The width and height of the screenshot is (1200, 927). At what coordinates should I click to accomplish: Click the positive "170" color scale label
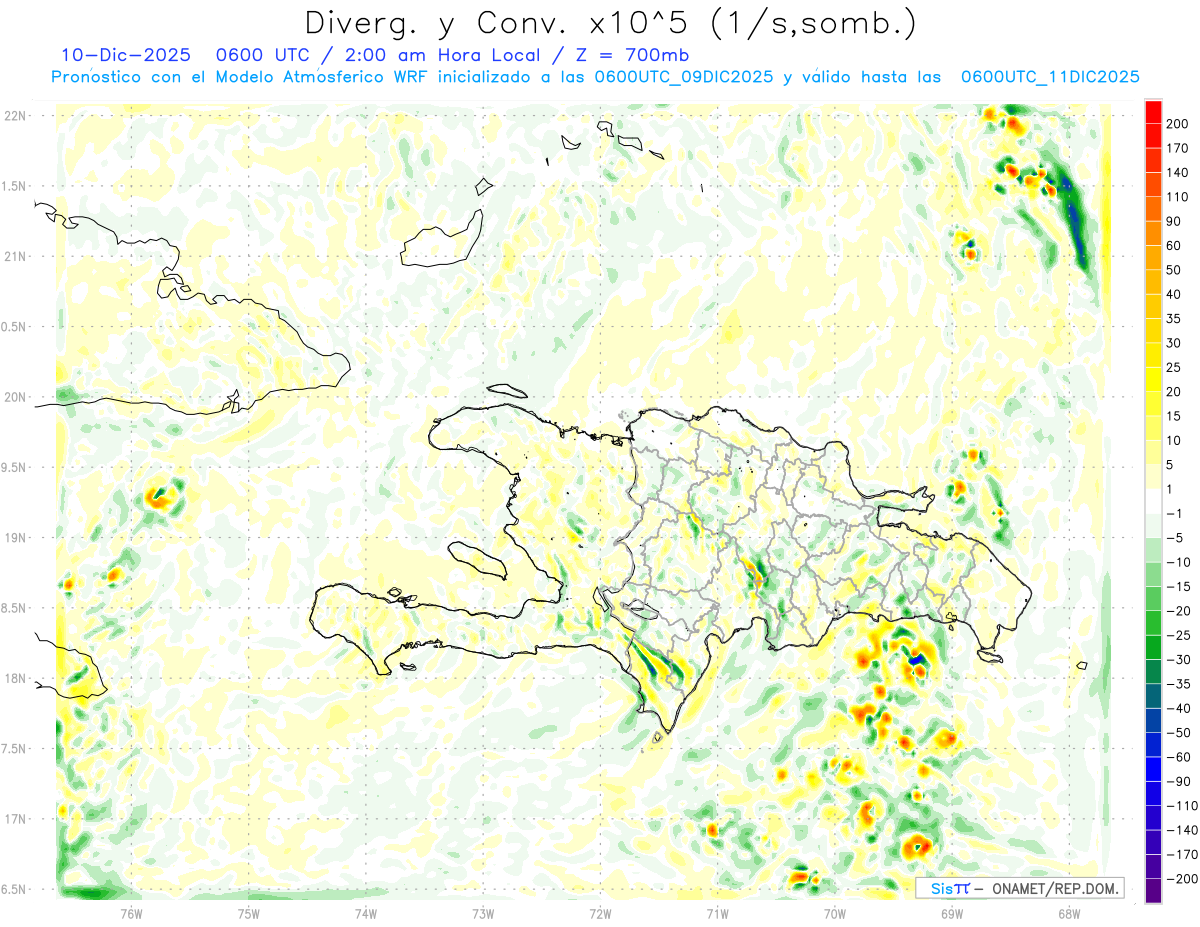[1178, 149]
